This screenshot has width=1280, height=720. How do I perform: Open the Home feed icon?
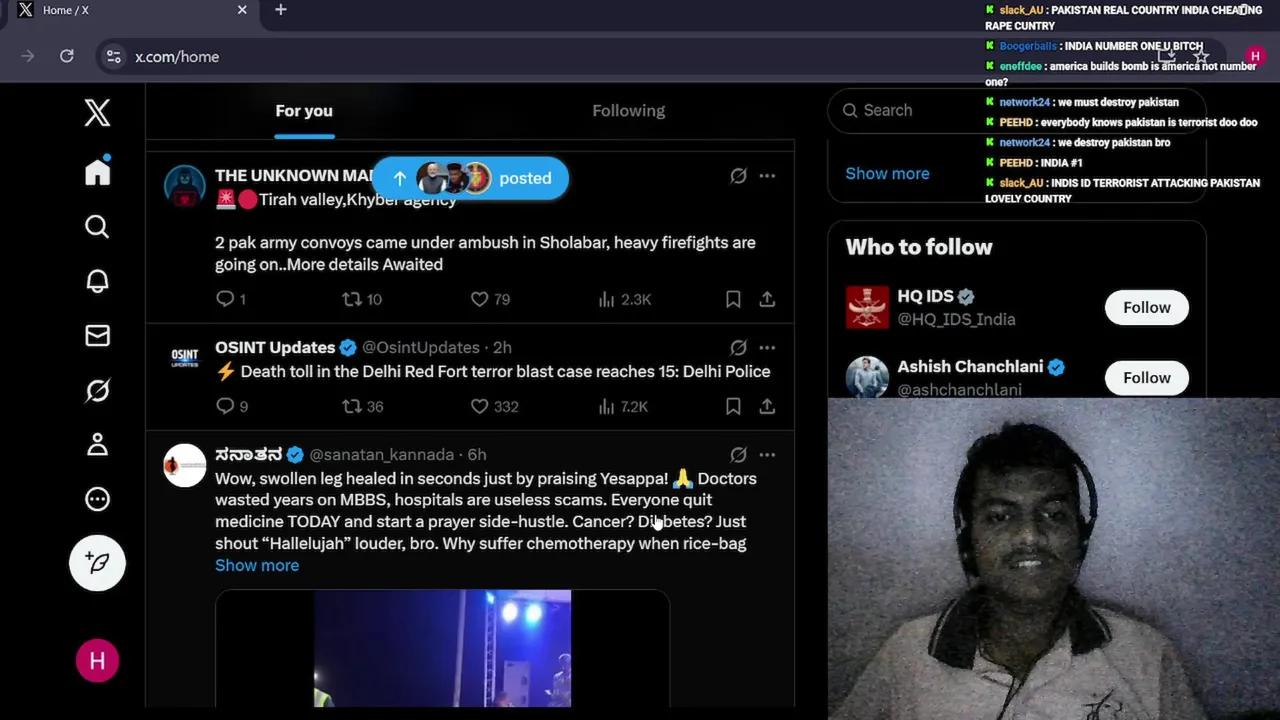click(x=97, y=171)
